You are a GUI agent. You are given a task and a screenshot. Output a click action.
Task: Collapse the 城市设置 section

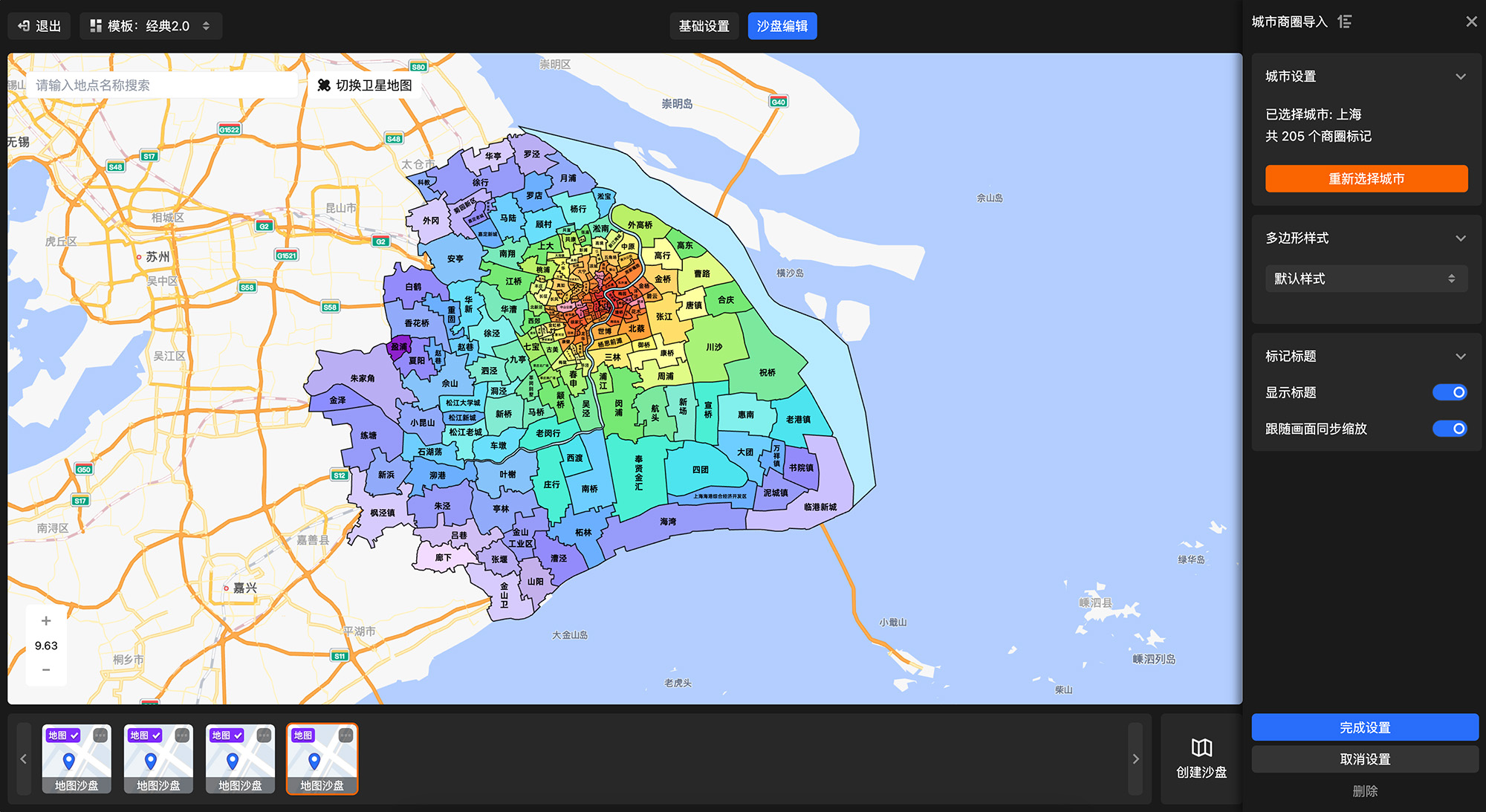pos(1460,77)
